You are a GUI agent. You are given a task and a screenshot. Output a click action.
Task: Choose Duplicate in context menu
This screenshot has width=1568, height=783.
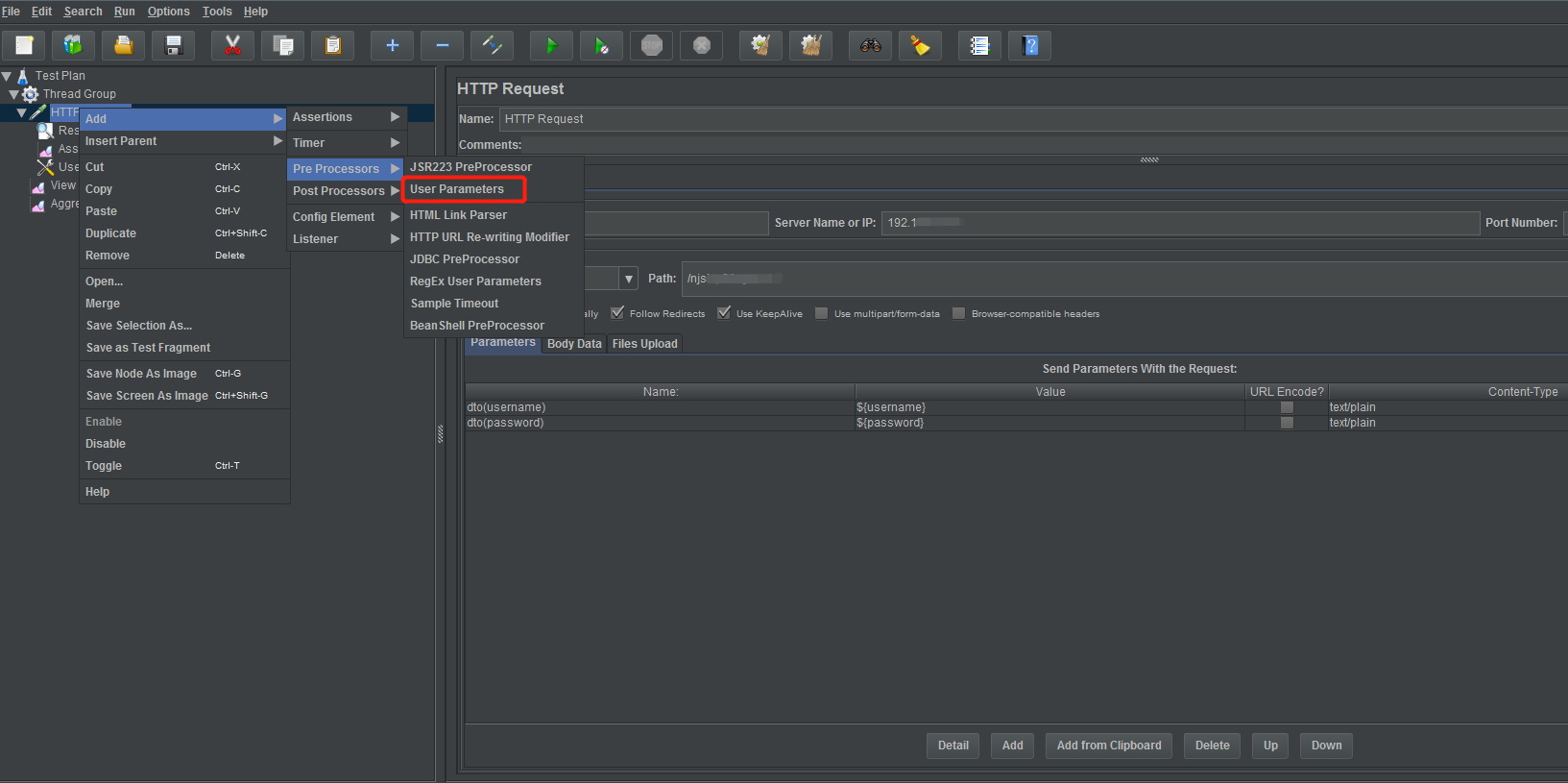pyautogui.click(x=183, y=233)
